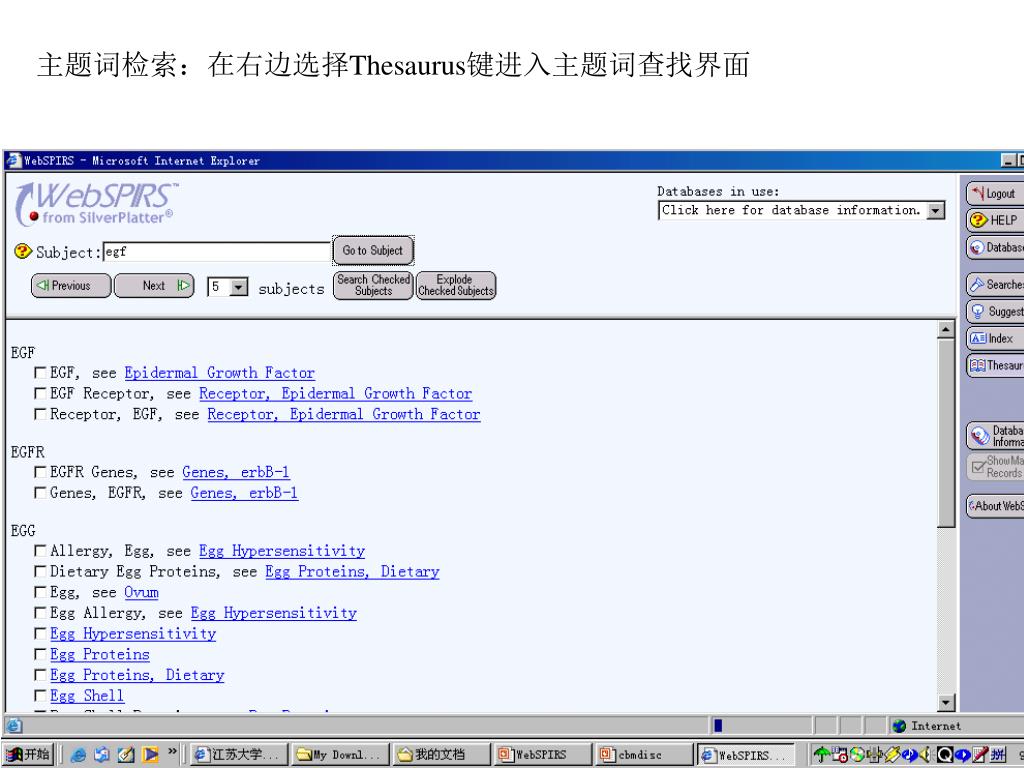
Task: Click the Databases disc icon button in the sidebar
Action: coord(978,248)
